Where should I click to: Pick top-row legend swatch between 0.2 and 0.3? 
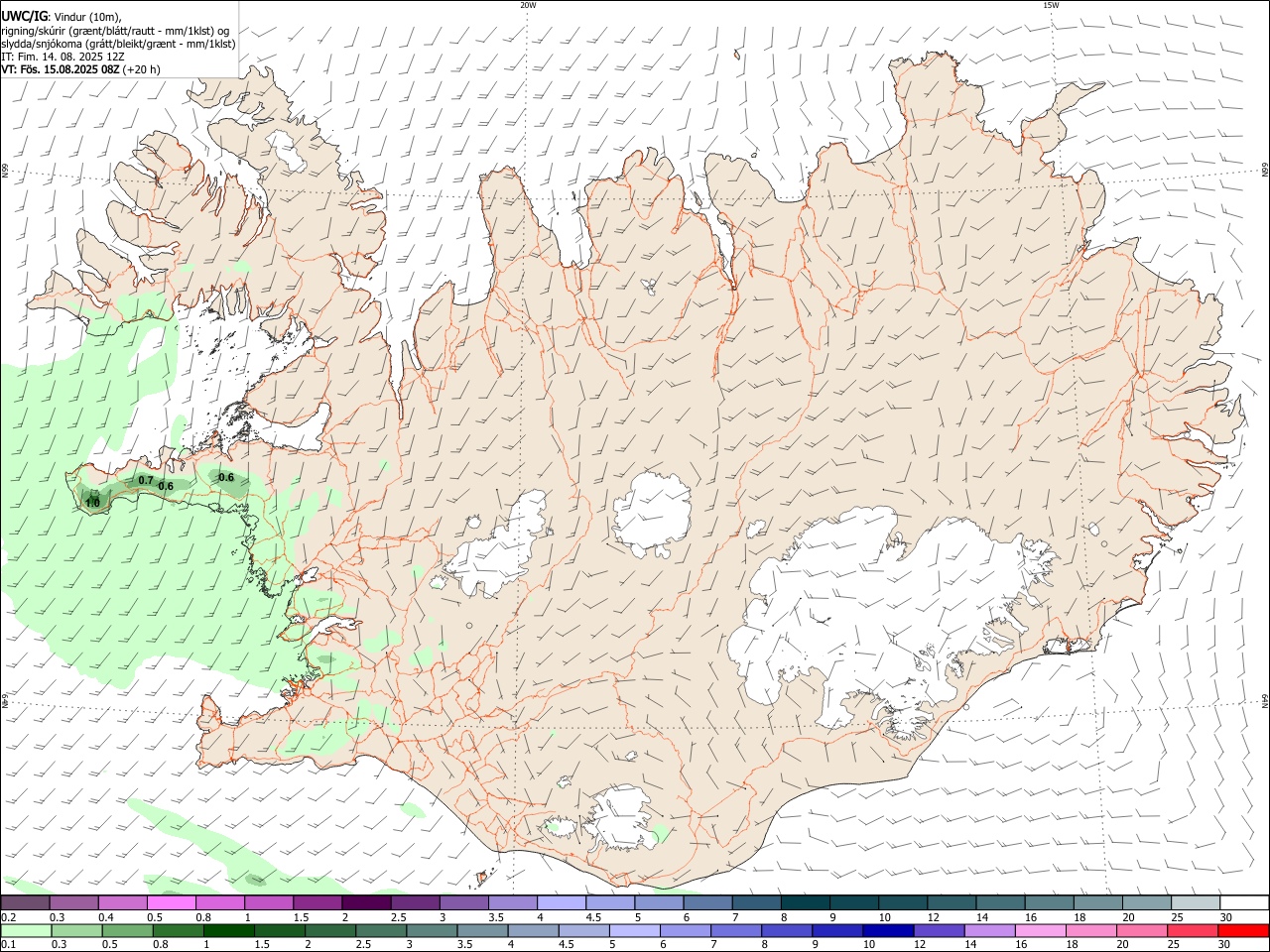click(x=25, y=903)
